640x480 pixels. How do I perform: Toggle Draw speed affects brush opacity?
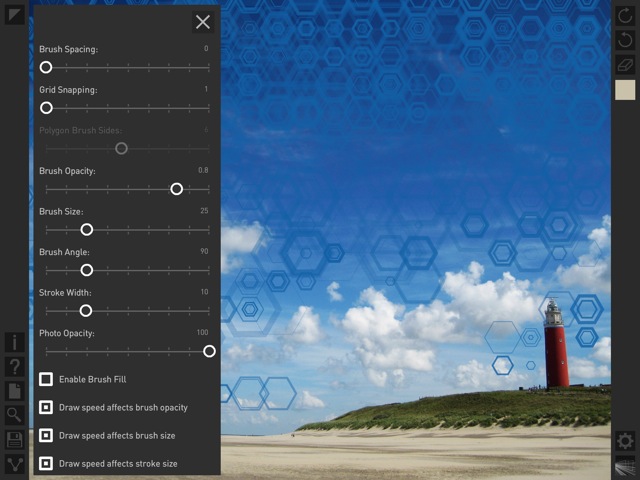(x=46, y=408)
